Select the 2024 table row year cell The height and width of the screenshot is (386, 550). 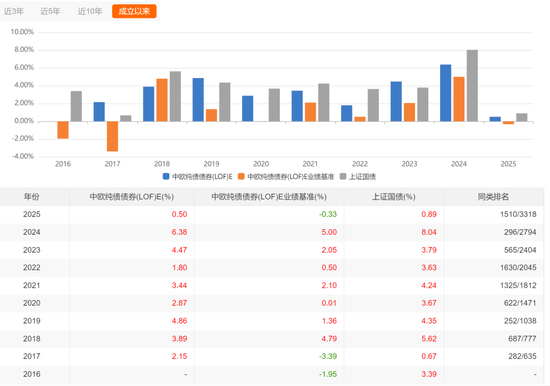click(32, 232)
